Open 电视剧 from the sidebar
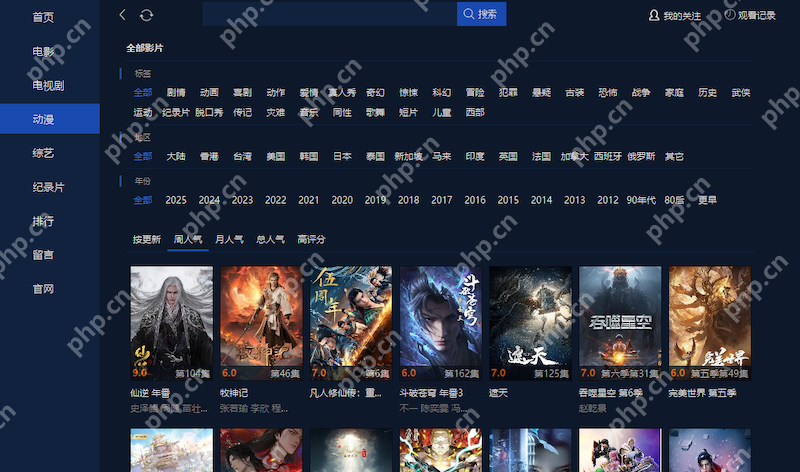 [48, 85]
